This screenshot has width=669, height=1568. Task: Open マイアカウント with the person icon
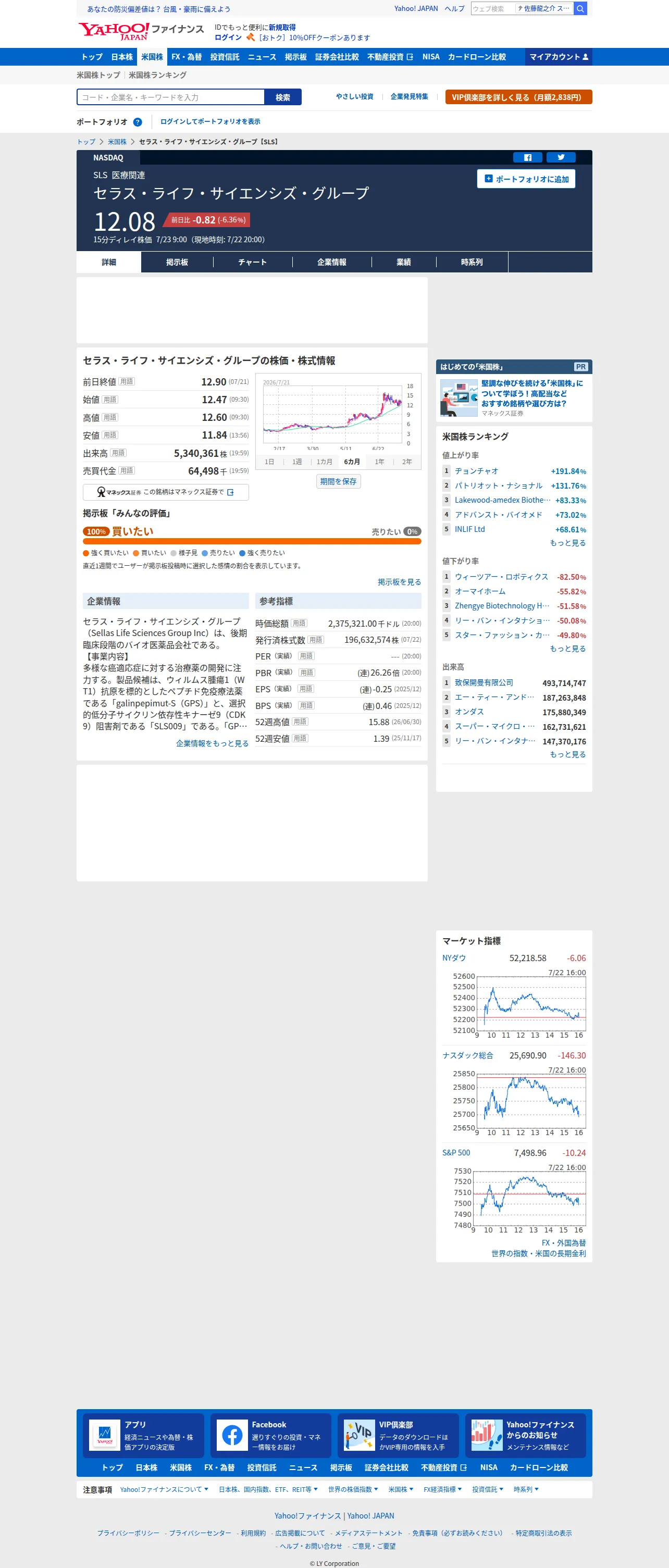click(559, 57)
